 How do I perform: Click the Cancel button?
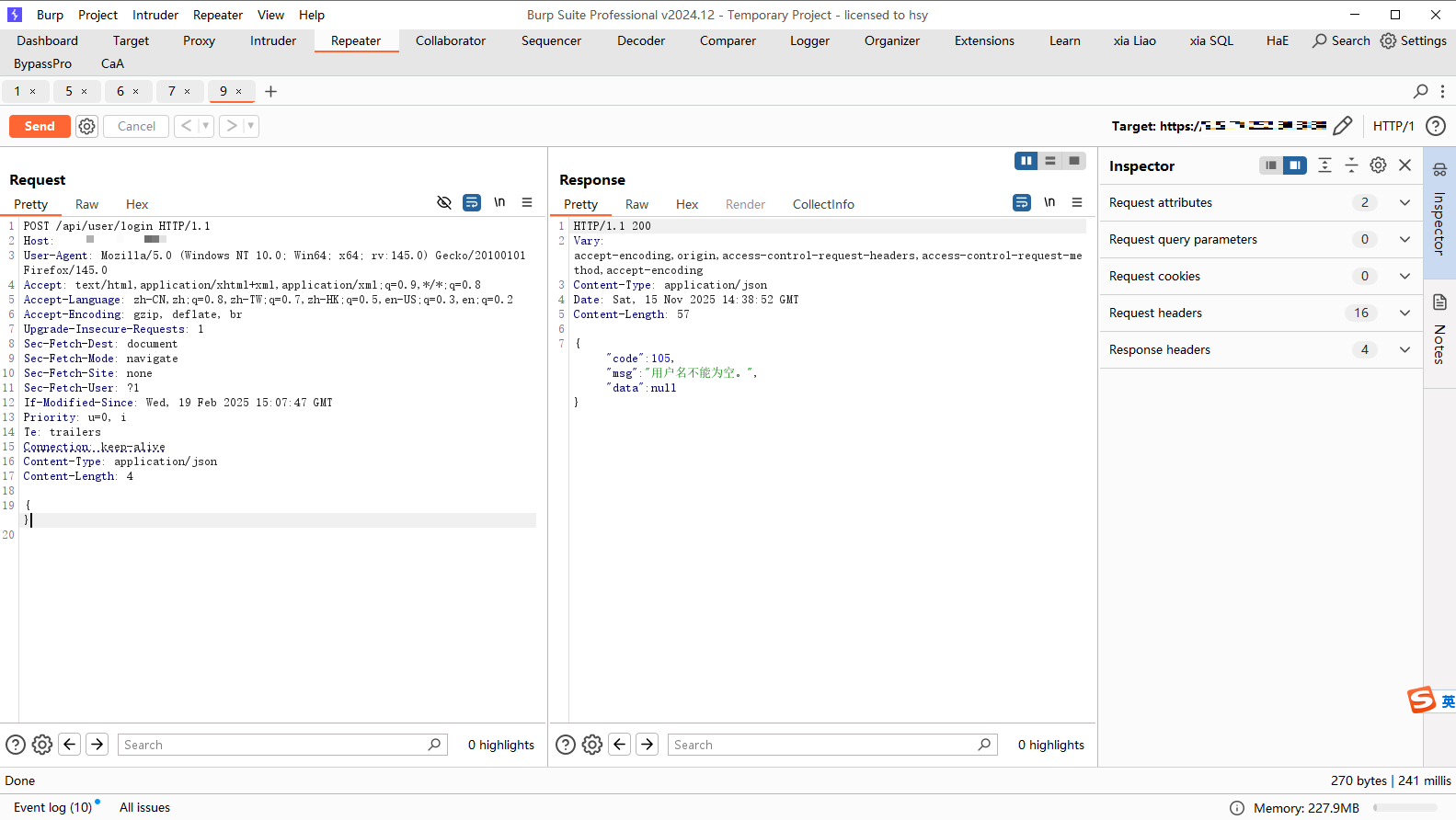[136, 126]
